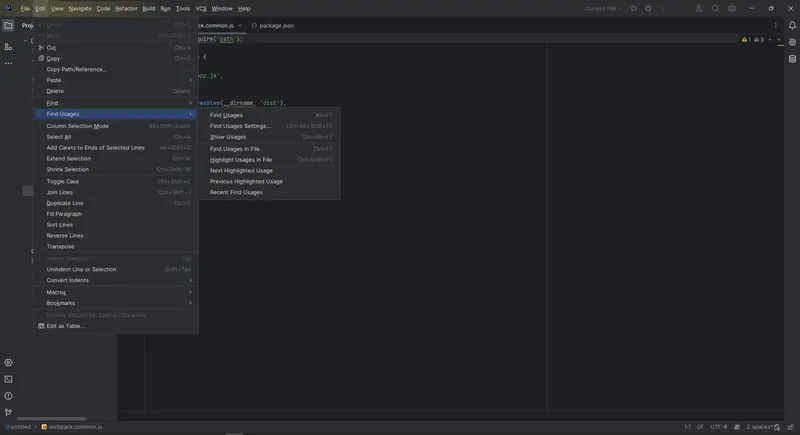Image resolution: width=800 pixels, height=435 pixels.
Task: Open IDE settings gear icon
Action: click(x=732, y=8)
